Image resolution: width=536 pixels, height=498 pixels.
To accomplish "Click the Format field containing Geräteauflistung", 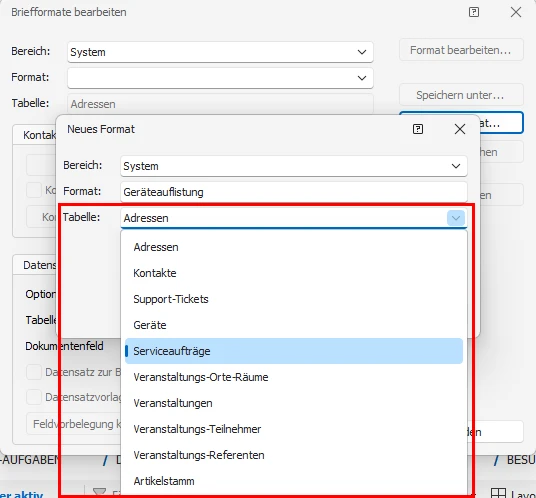I will [x=294, y=192].
